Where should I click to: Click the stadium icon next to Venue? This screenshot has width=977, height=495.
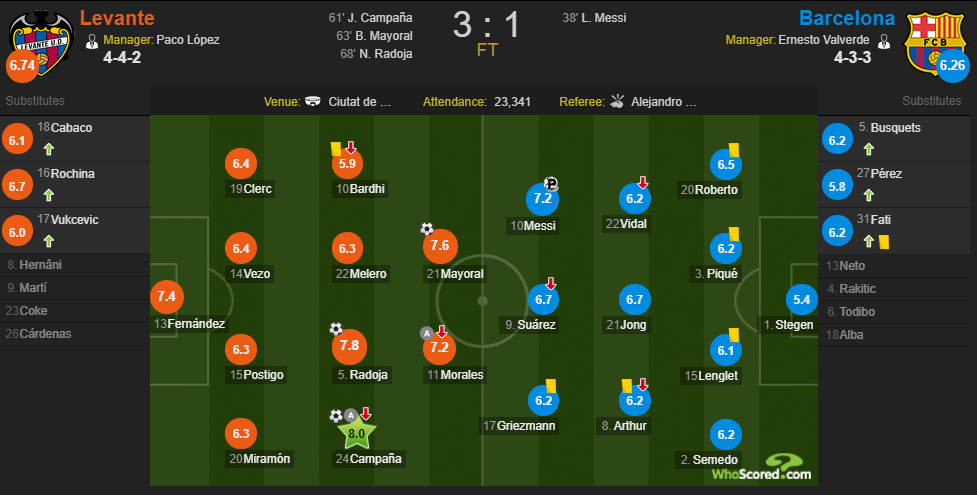pos(313,101)
